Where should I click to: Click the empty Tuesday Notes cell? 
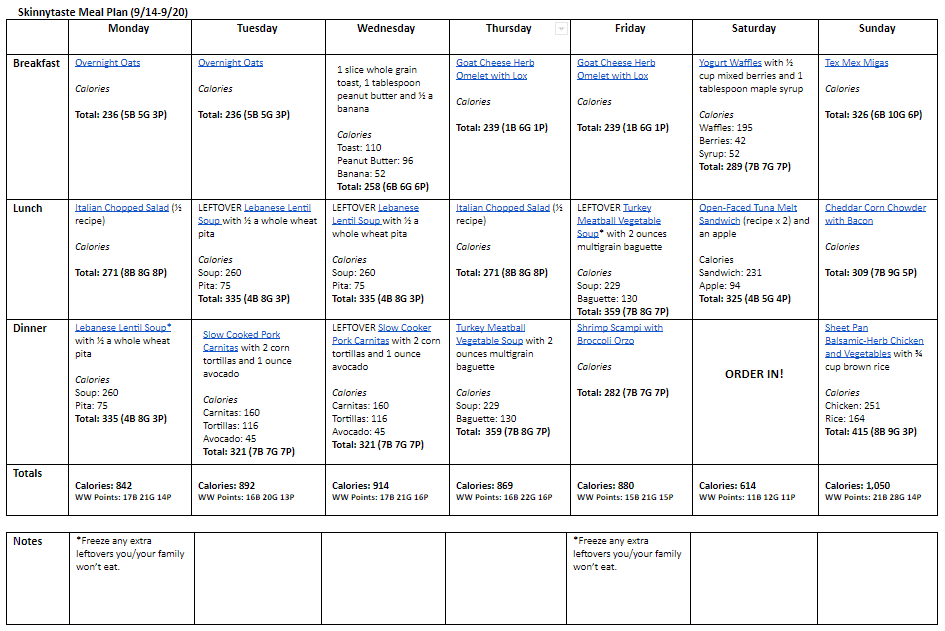[257, 578]
